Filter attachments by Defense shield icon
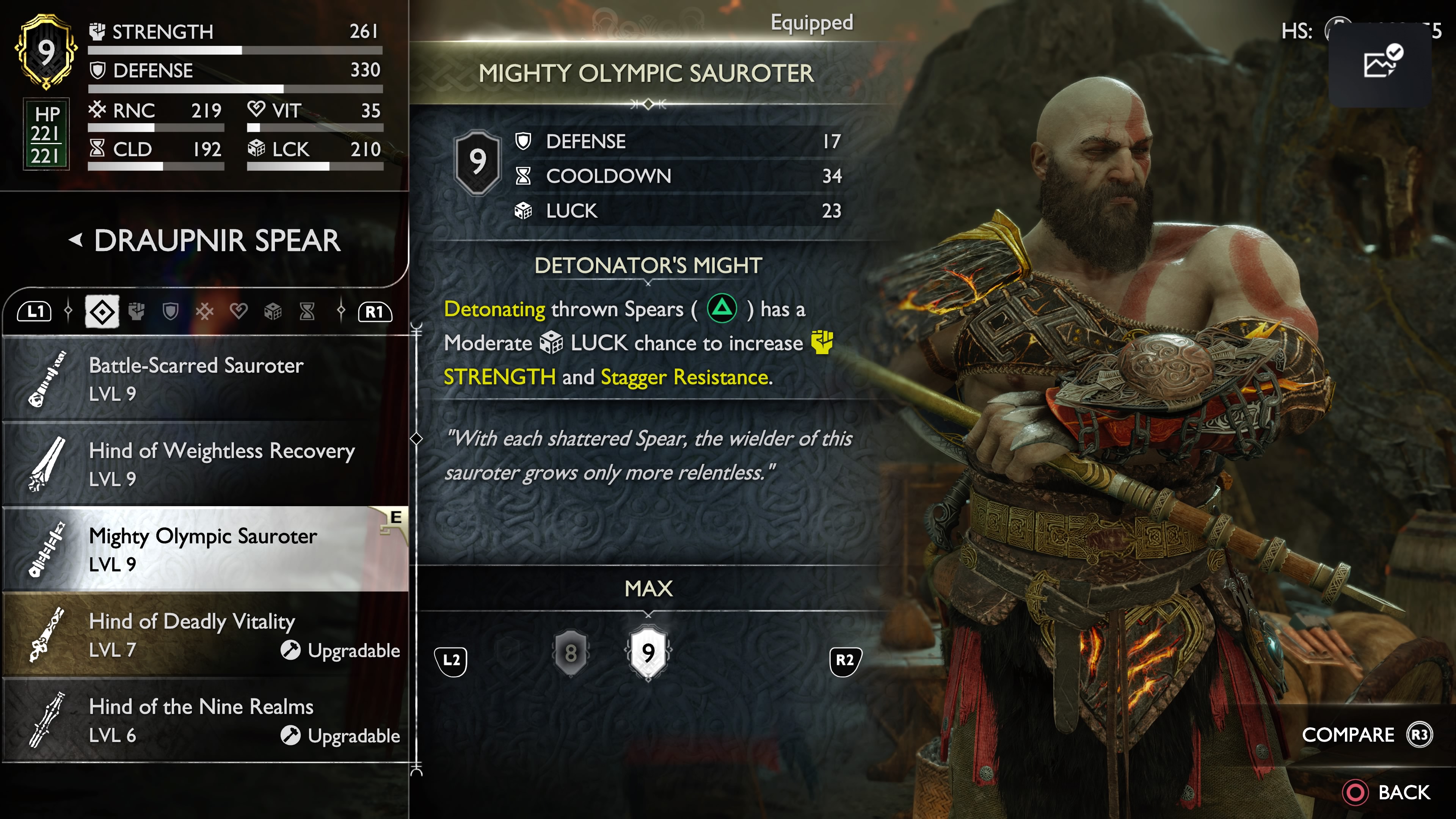Image resolution: width=1456 pixels, height=819 pixels. click(170, 311)
